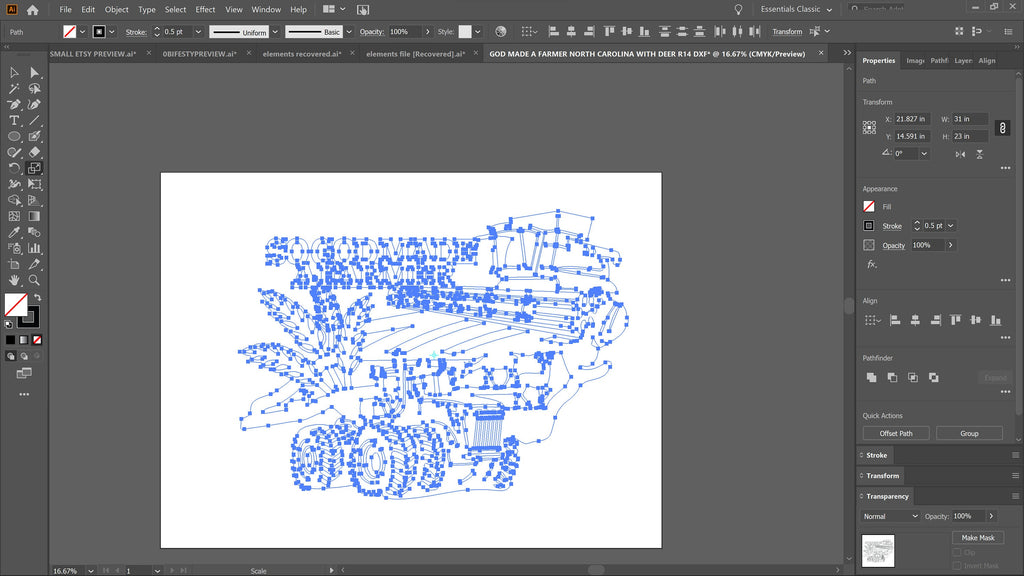Click the Stroke link in Appearance
This screenshot has width=1024, height=576.
click(x=892, y=226)
